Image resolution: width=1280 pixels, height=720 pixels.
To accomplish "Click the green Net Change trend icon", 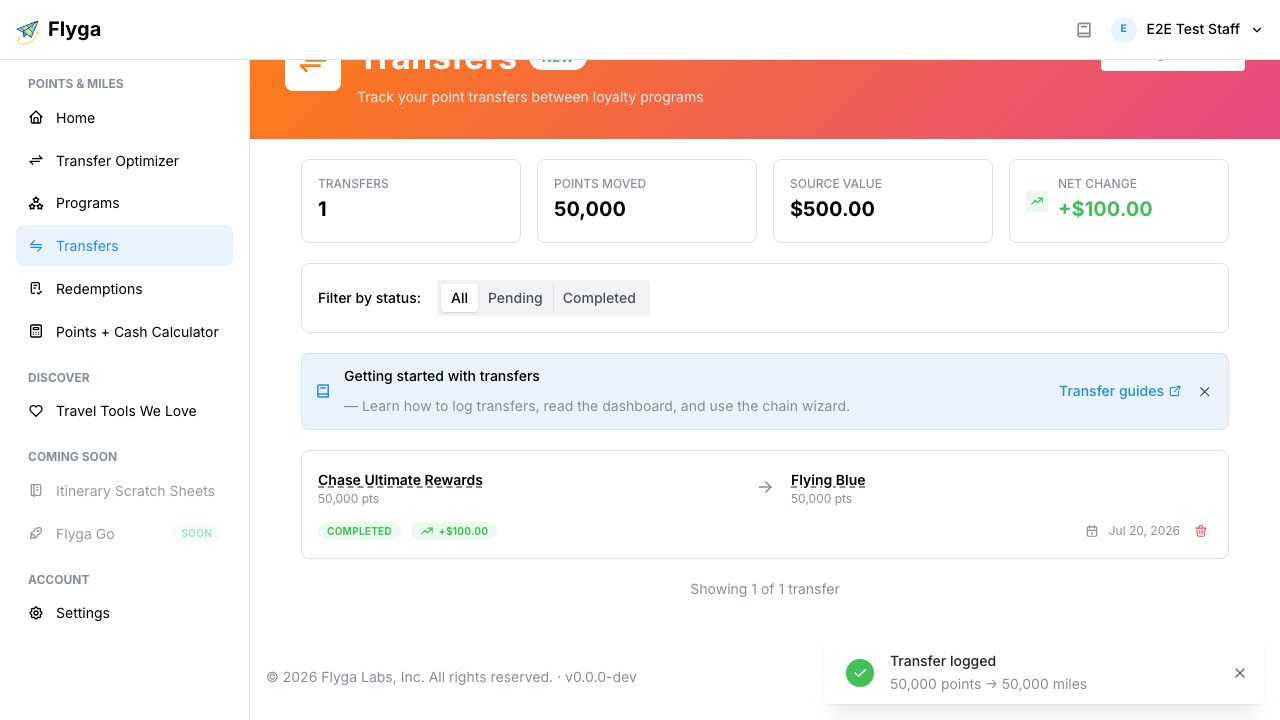I will click(x=1037, y=201).
